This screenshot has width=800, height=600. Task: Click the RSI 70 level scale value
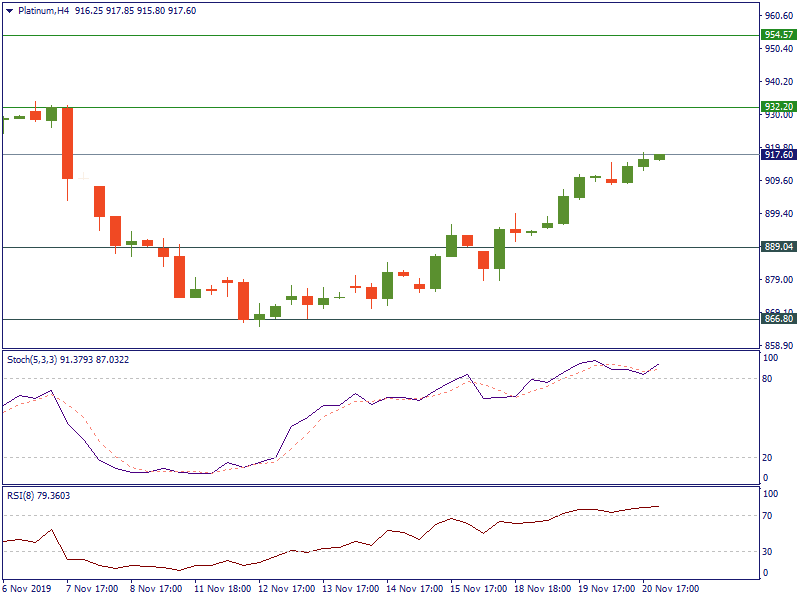[769, 516]
